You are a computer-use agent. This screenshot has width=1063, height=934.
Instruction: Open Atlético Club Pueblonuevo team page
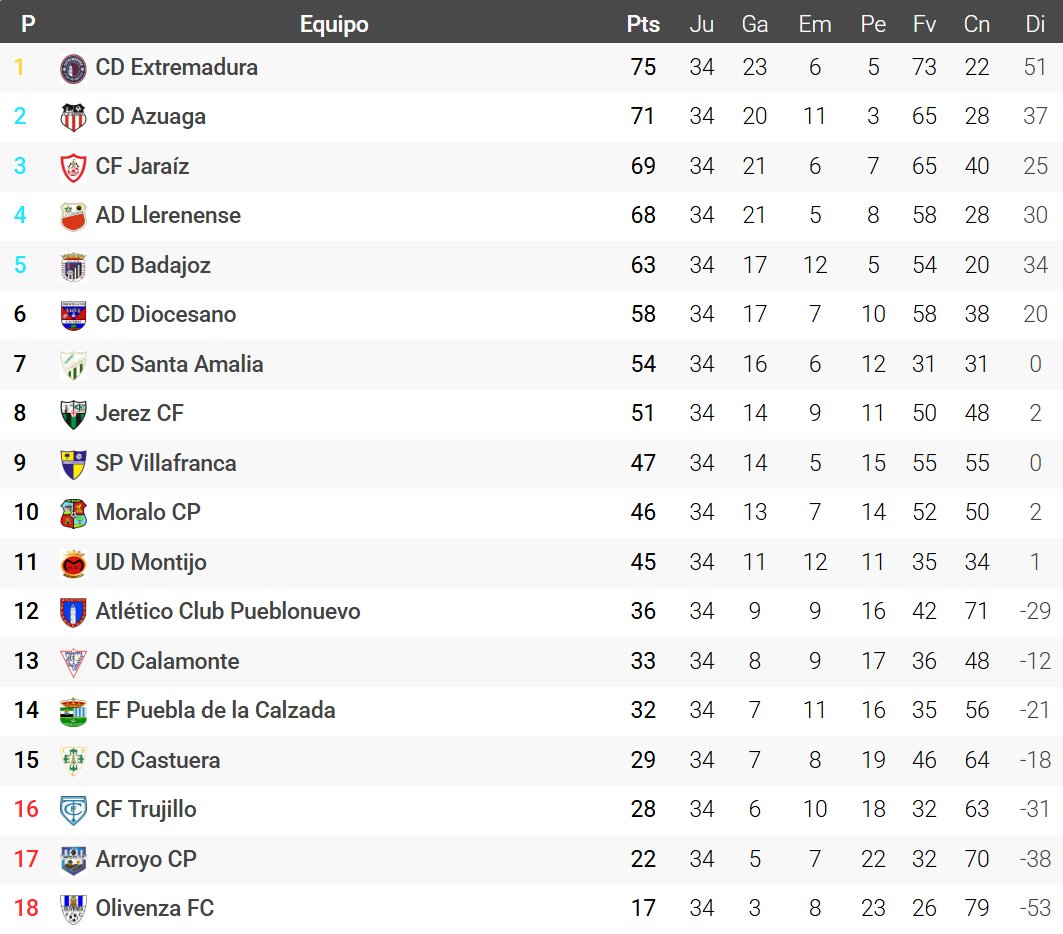coord(228,611)
